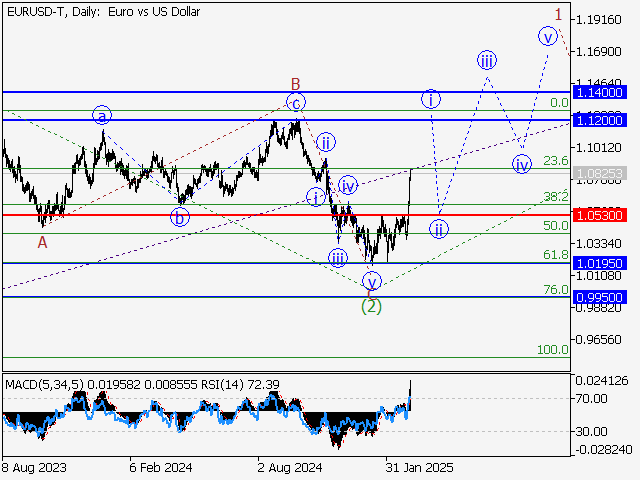Select the 23.6 Fibonacci level label

(555, 161)
